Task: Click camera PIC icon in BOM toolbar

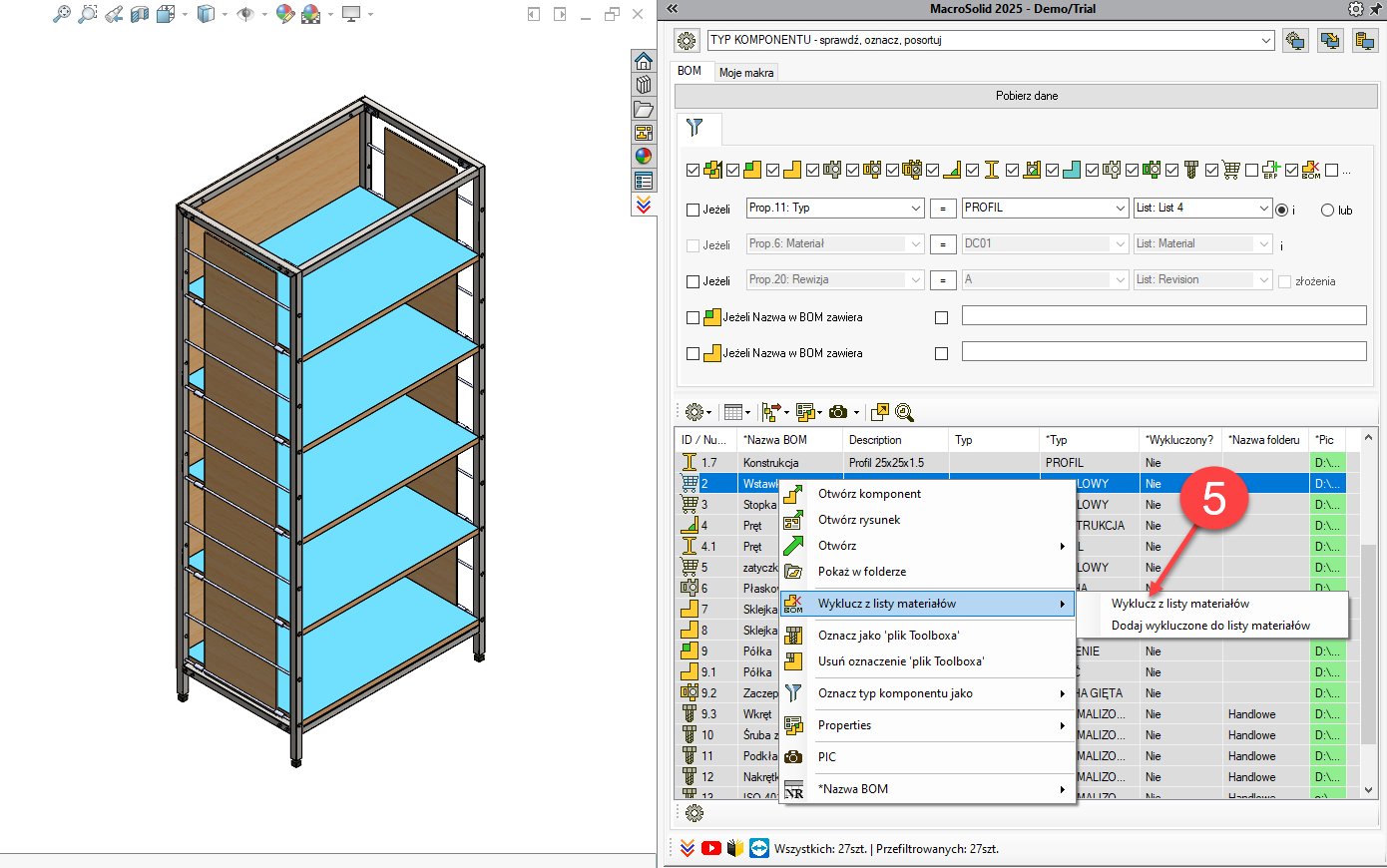Action: [838, 412]
